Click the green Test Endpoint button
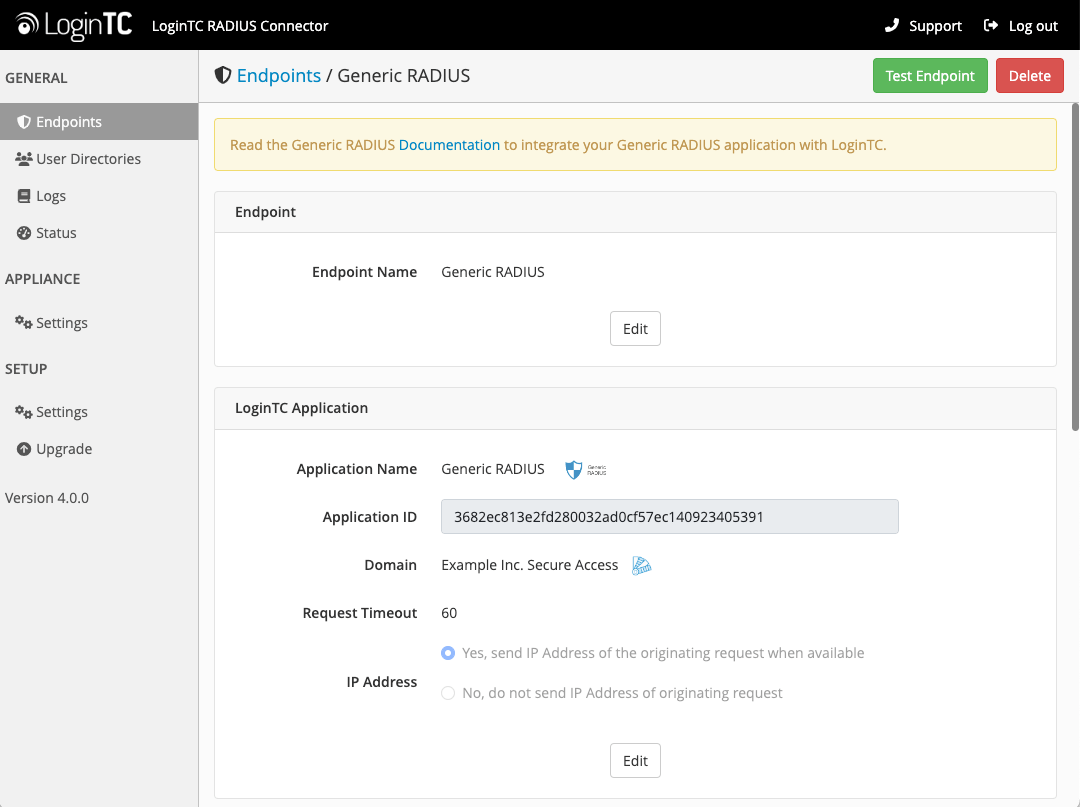This screenshot has height=807, width=1080. (930, 76)
